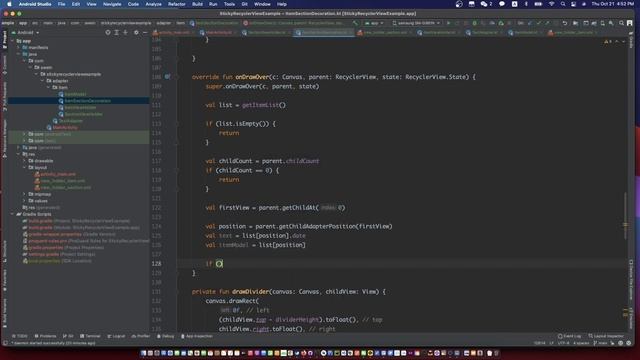
Task: Click the warnings indicator above the editor
Action: click(607, 41)
